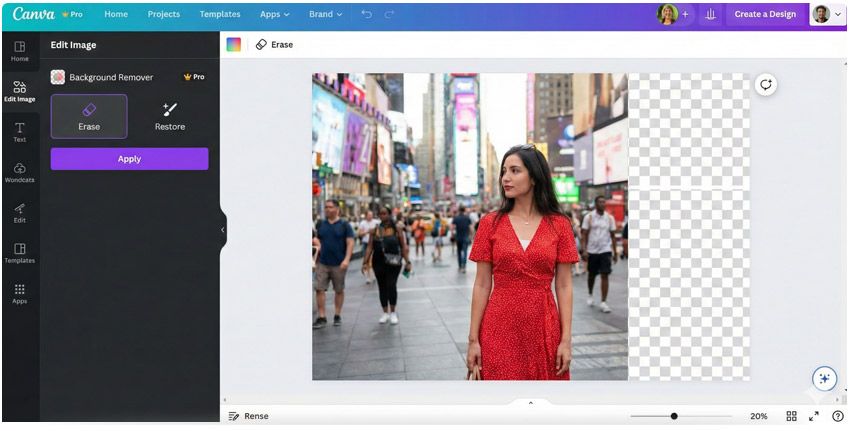Expand the Brand dropdown menu
This screenshot has height=431, width=850.
[x=325, y=15]
